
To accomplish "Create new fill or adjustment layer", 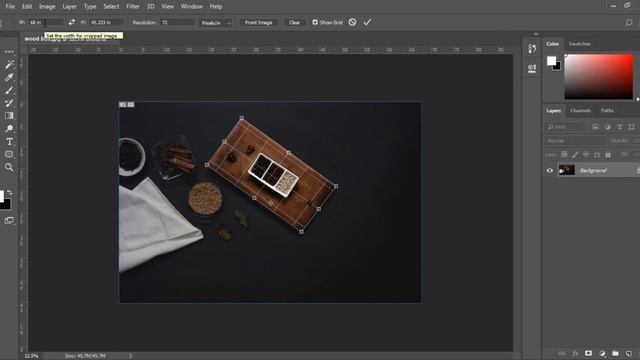I will pos(602,353).
